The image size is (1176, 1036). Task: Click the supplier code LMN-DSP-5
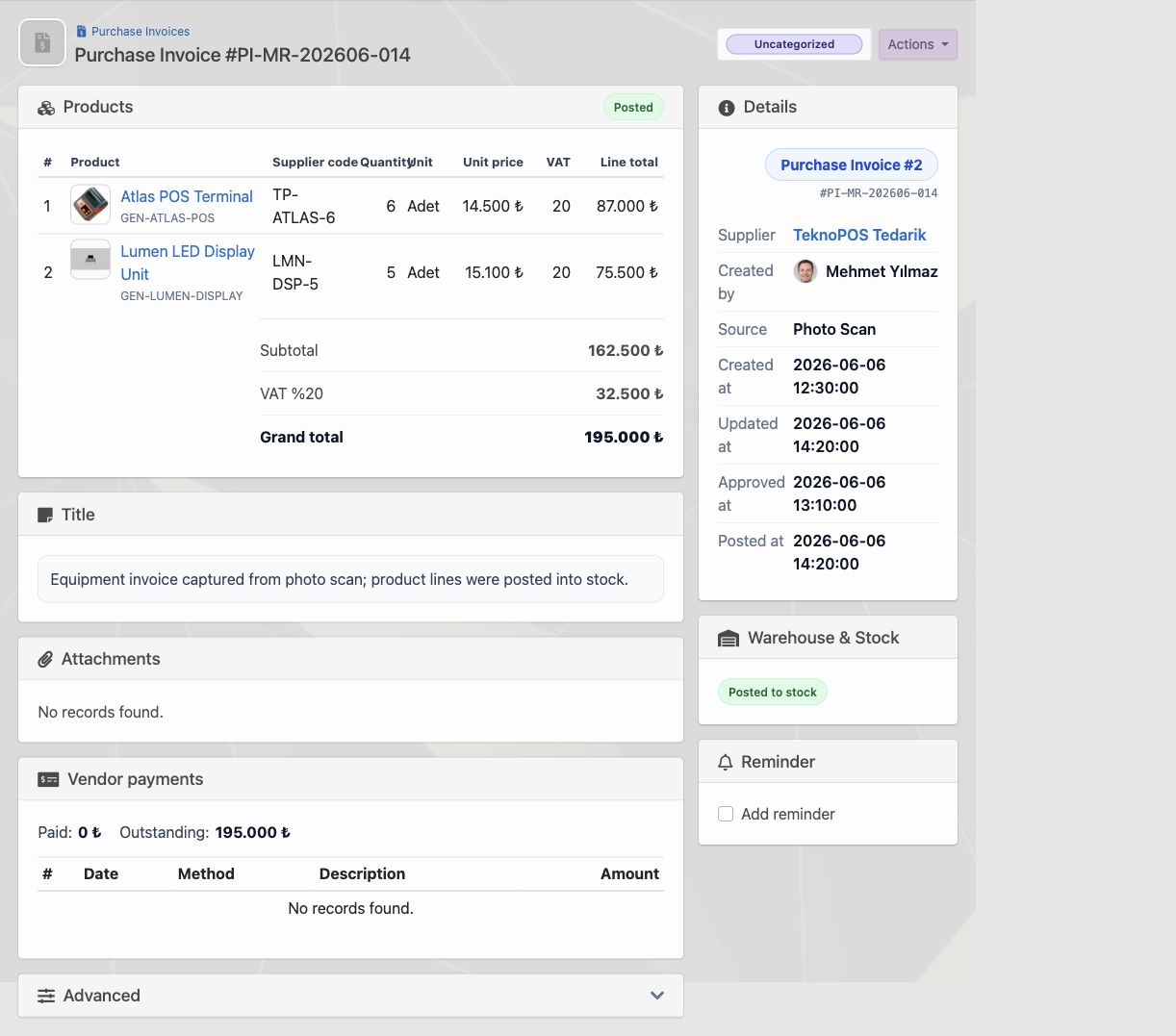tap(295, 272)
